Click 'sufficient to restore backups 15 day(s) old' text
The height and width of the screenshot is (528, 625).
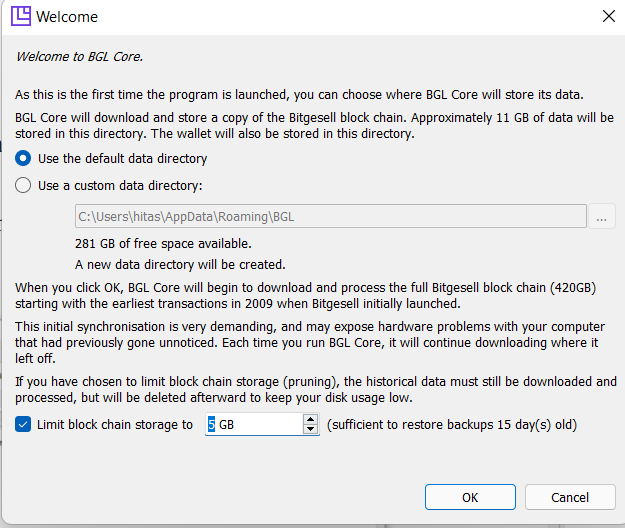(452, 425)
